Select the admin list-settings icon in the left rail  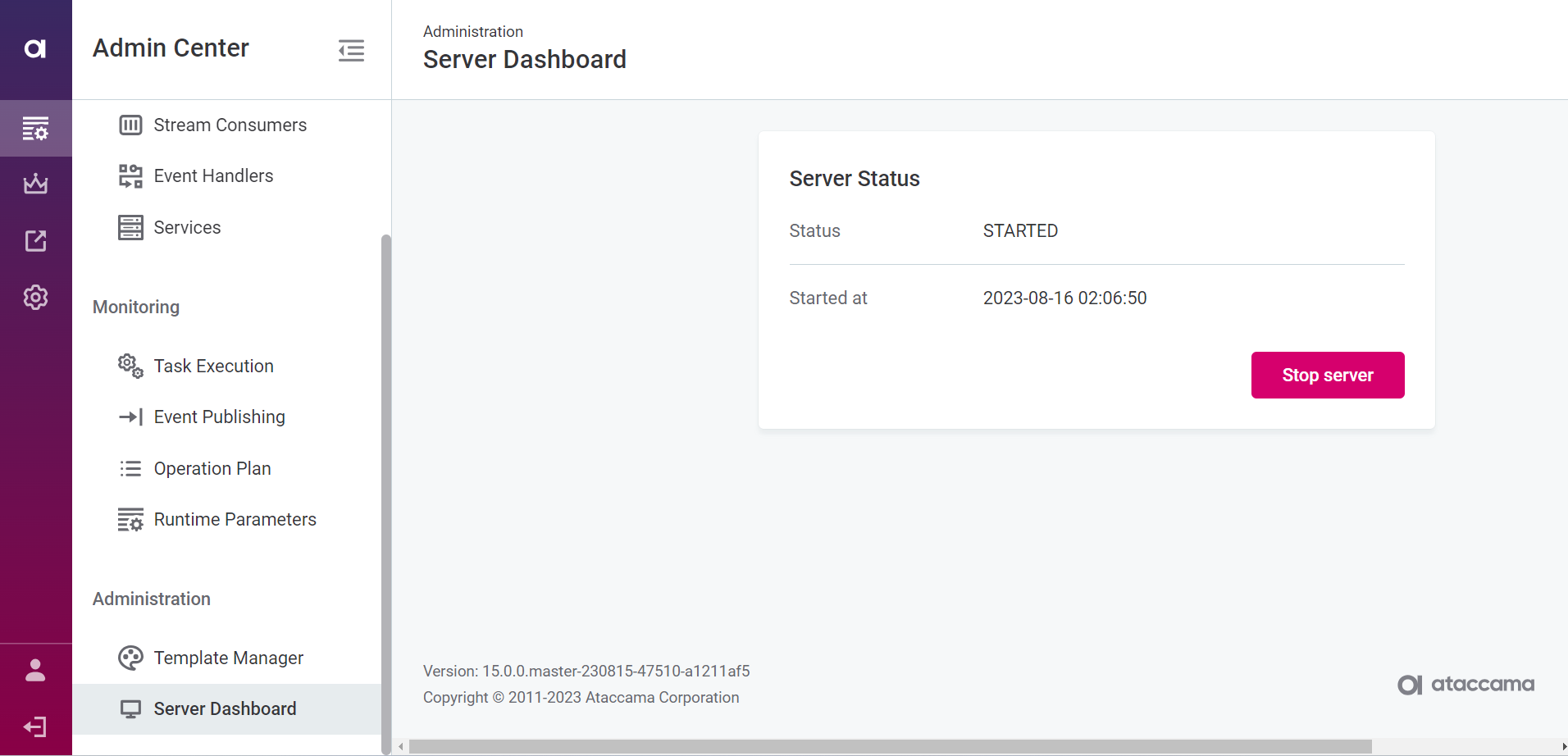35,129
